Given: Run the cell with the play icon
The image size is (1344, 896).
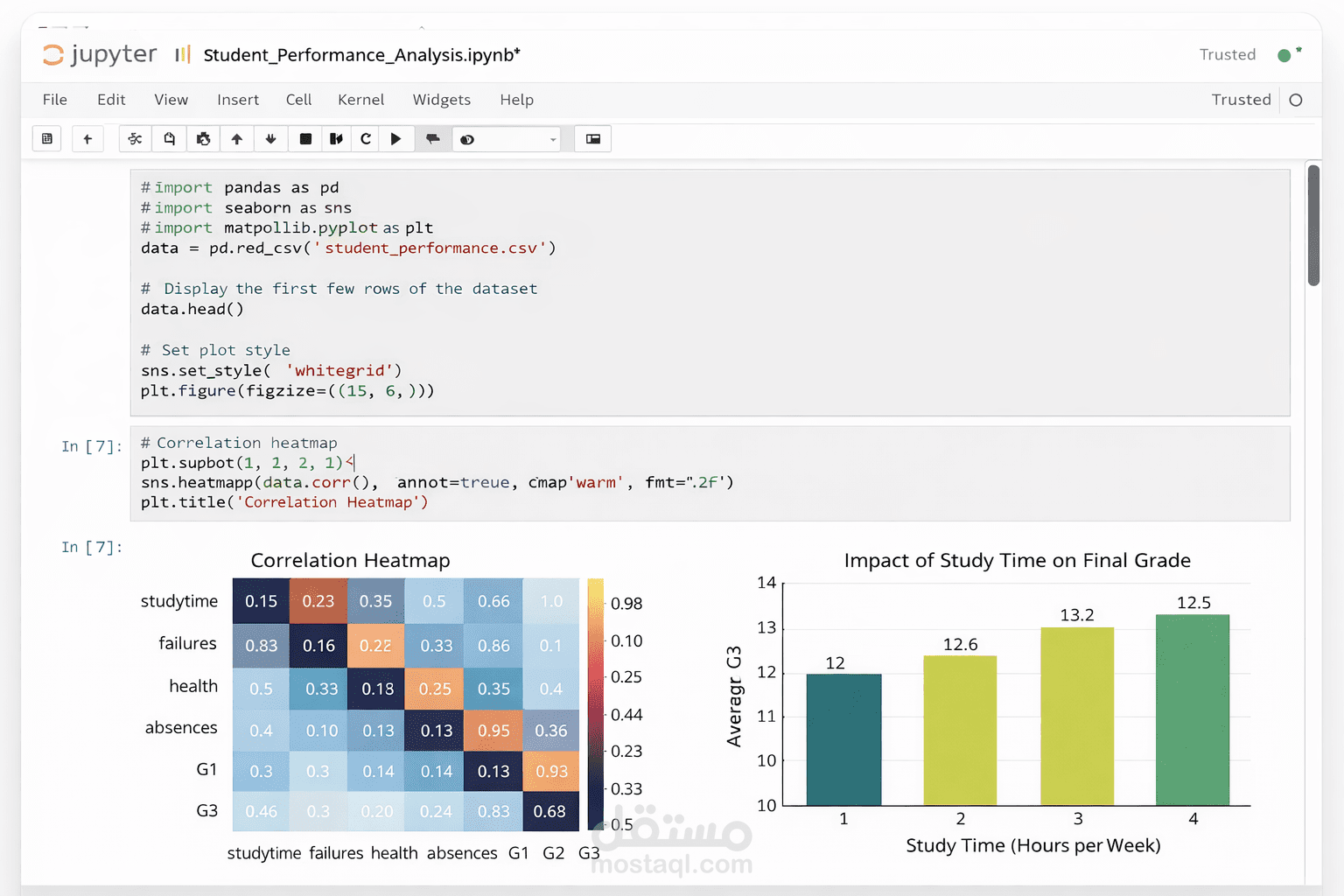Looking at the screenshot, I should (x=395, y=138).
